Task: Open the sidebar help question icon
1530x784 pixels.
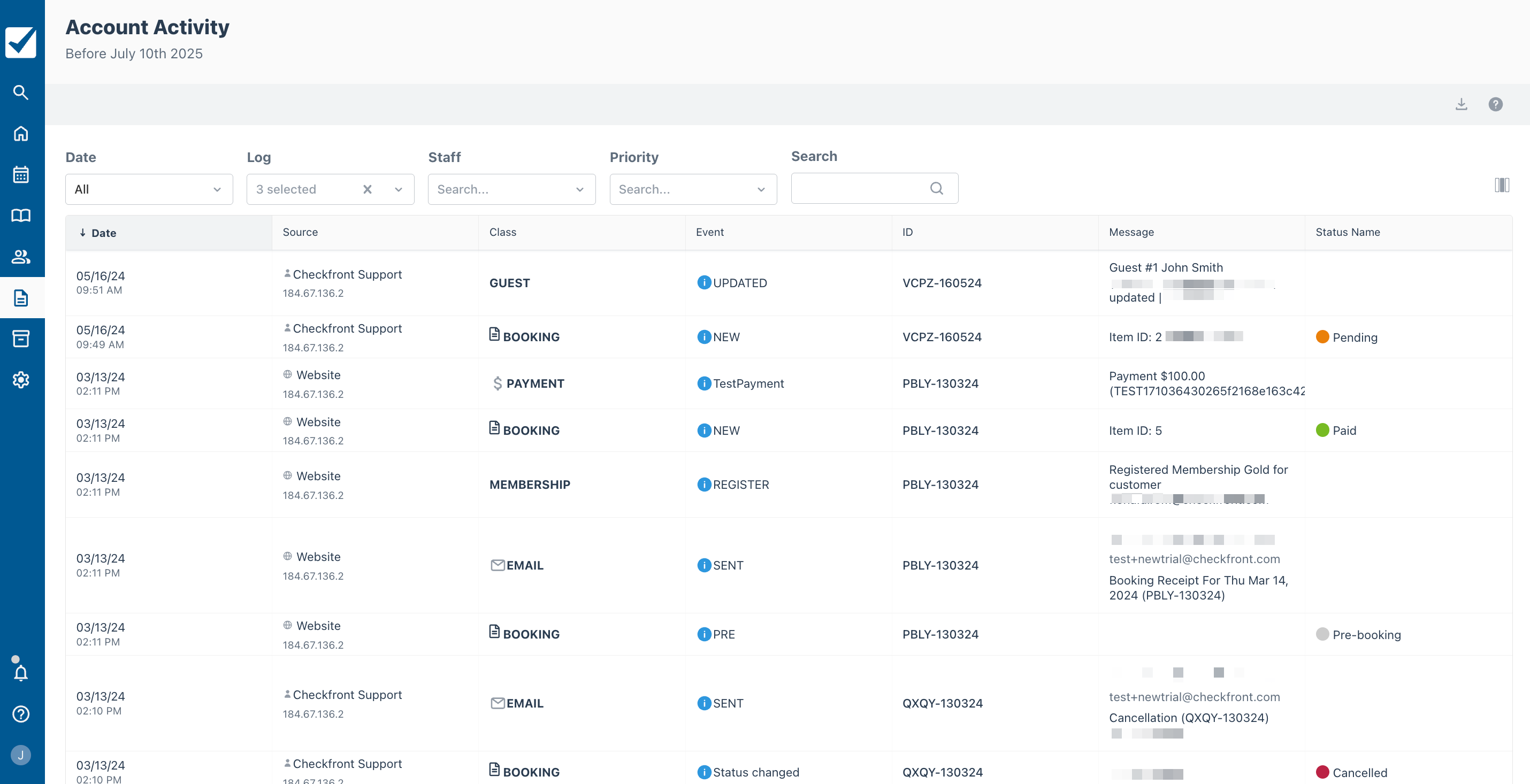Action: (x=21, y=714)
